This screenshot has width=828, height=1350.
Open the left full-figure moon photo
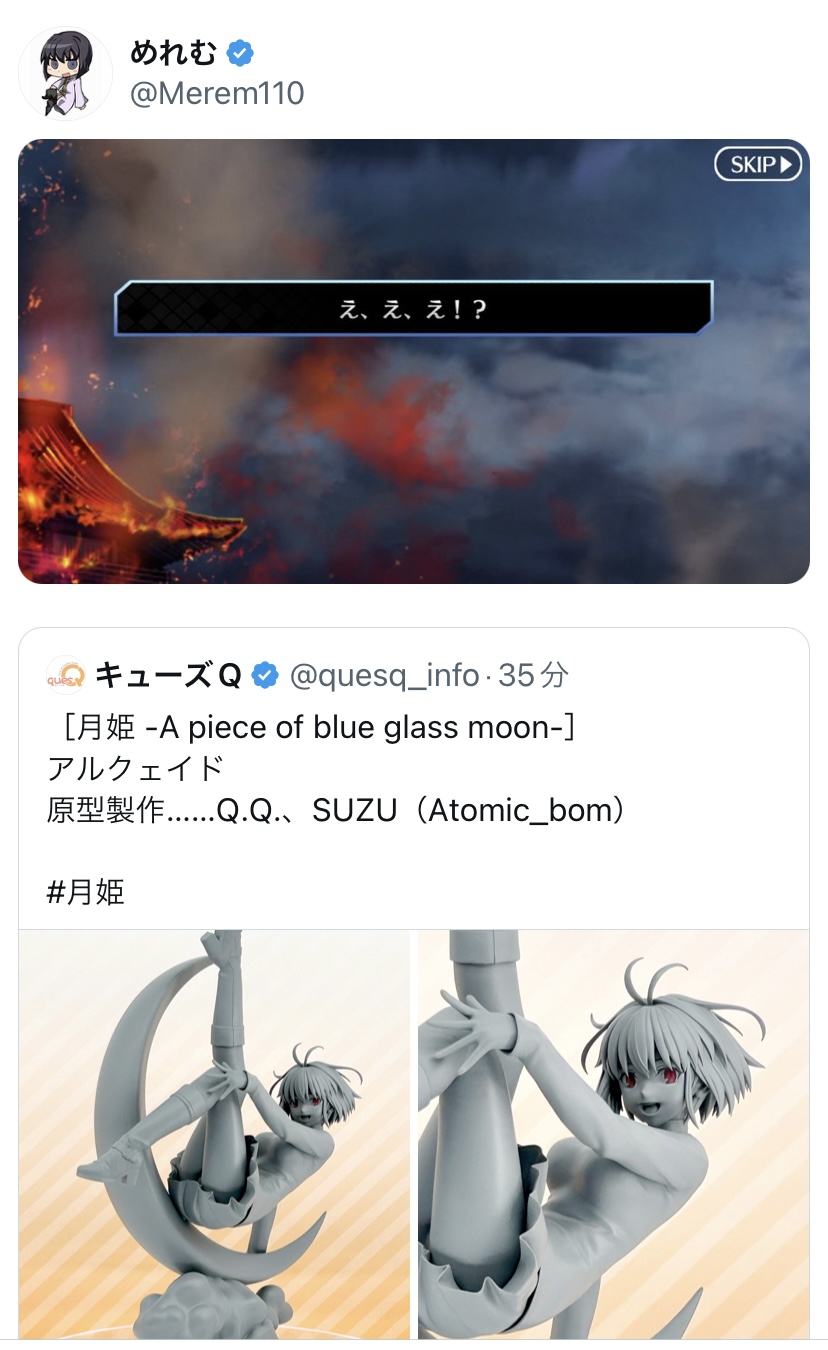pos(214,1135)
